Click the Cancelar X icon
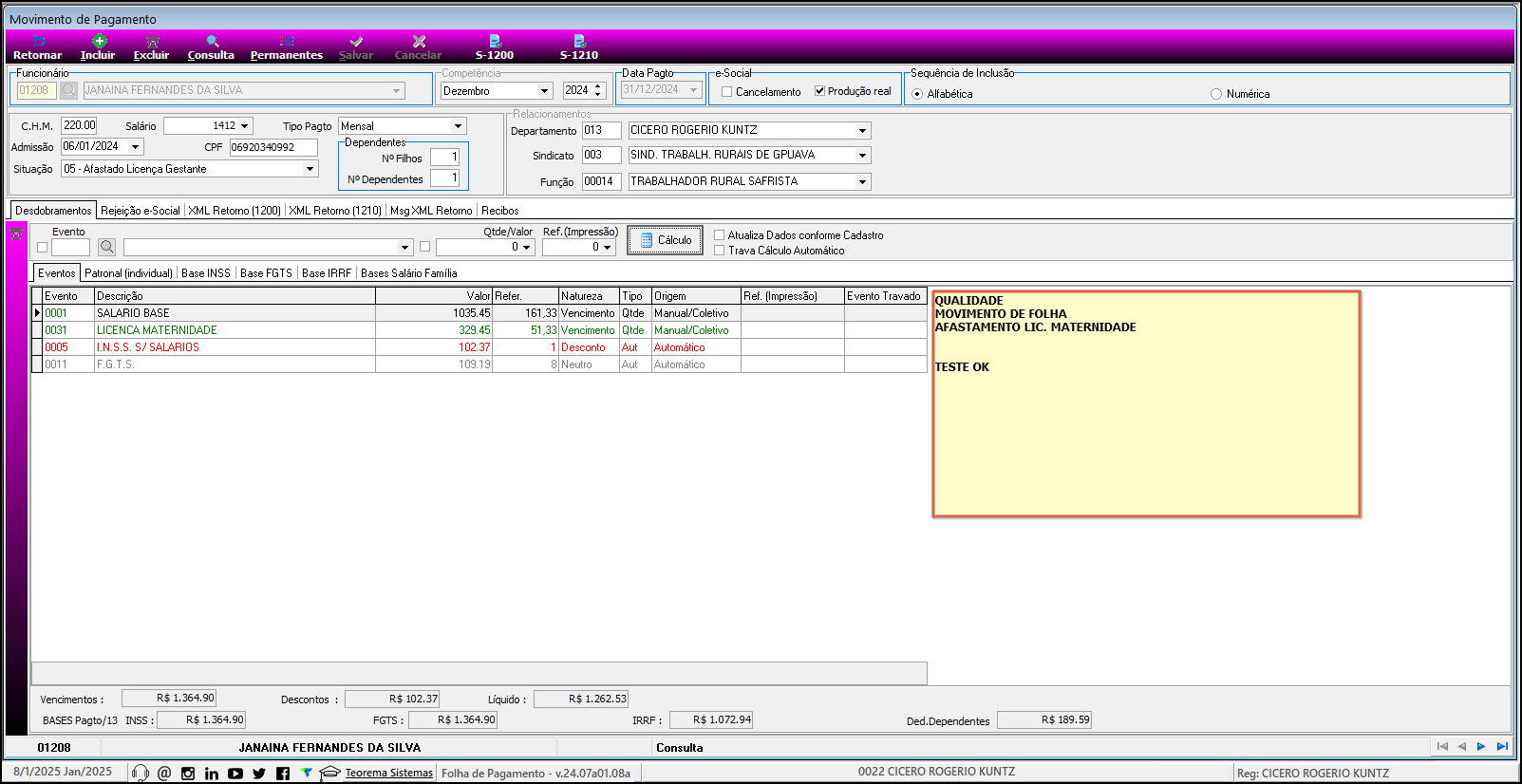The width and height of the screenshot is (1522, 784). tap(419, 42)
